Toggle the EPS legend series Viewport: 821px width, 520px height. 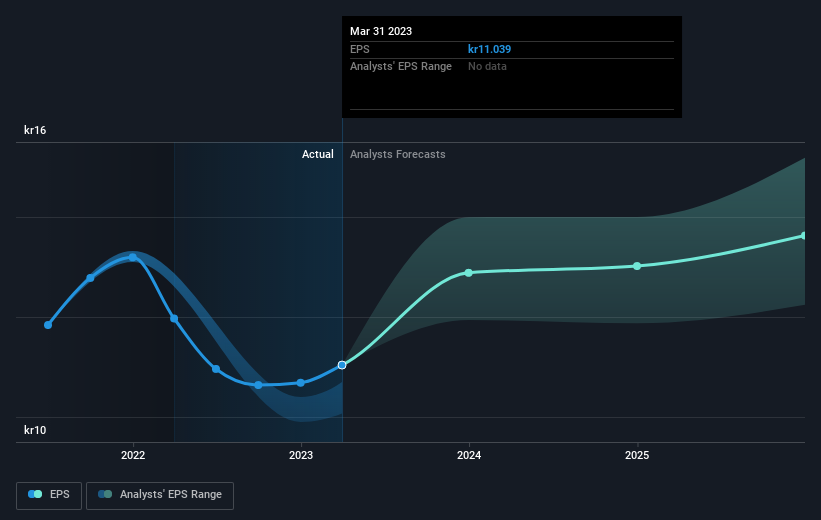pyautogui.click(x=49, y=495)
